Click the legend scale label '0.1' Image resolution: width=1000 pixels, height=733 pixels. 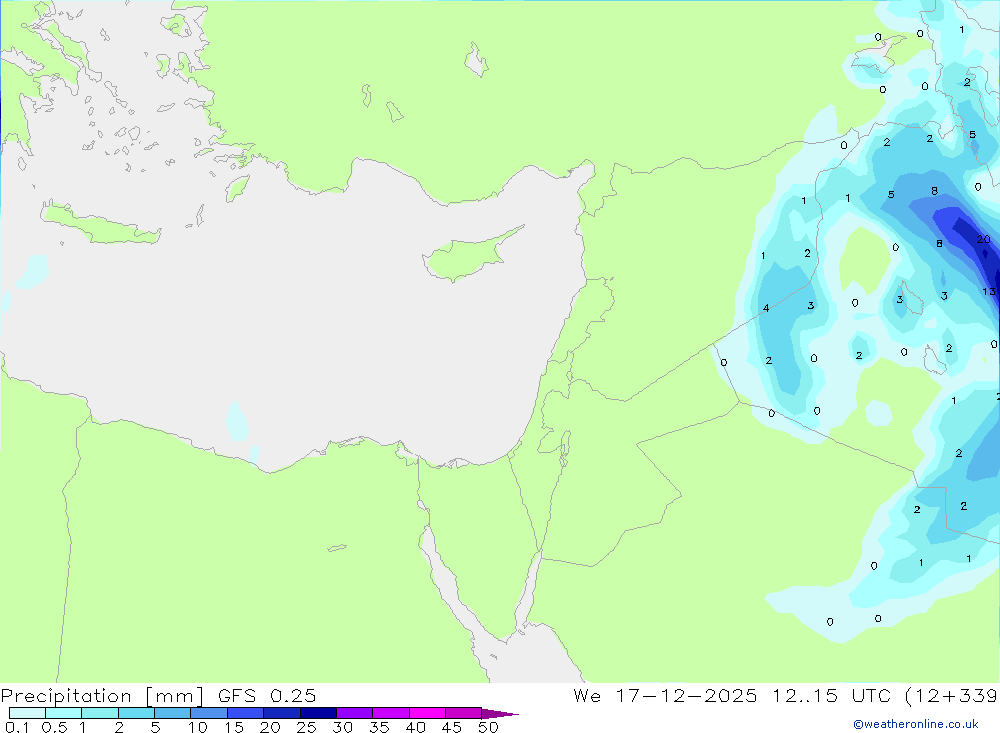click(x=17, y=727)
